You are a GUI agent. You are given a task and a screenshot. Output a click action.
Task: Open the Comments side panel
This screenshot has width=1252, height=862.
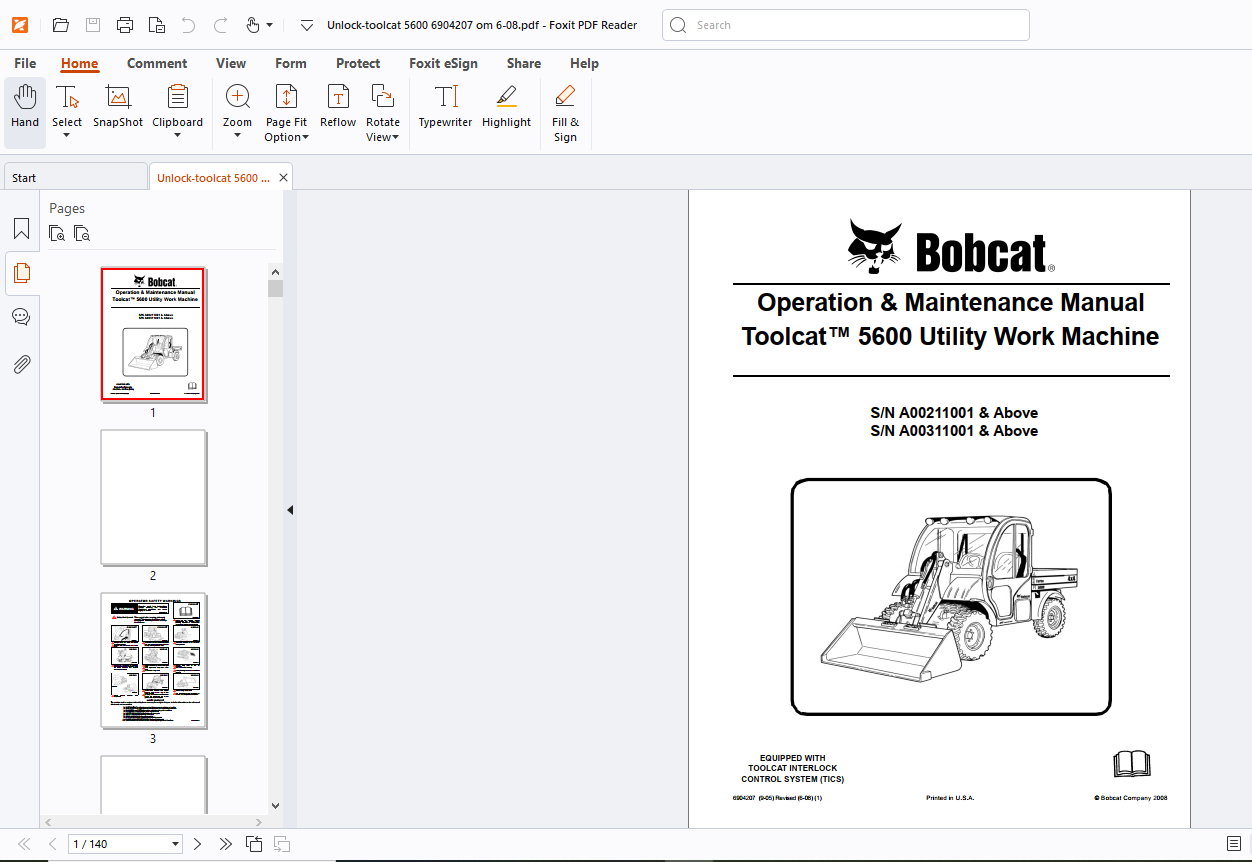tap(21, 317)
